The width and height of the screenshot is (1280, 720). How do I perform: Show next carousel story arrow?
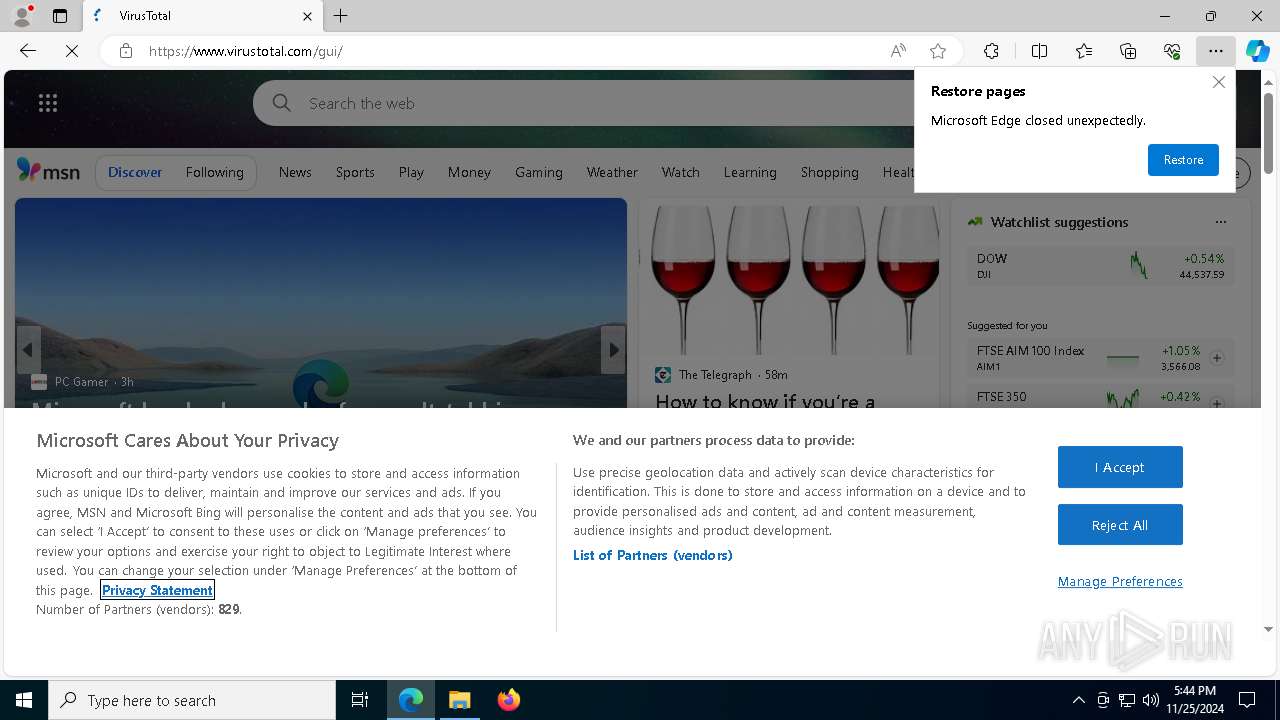point(613,350)
